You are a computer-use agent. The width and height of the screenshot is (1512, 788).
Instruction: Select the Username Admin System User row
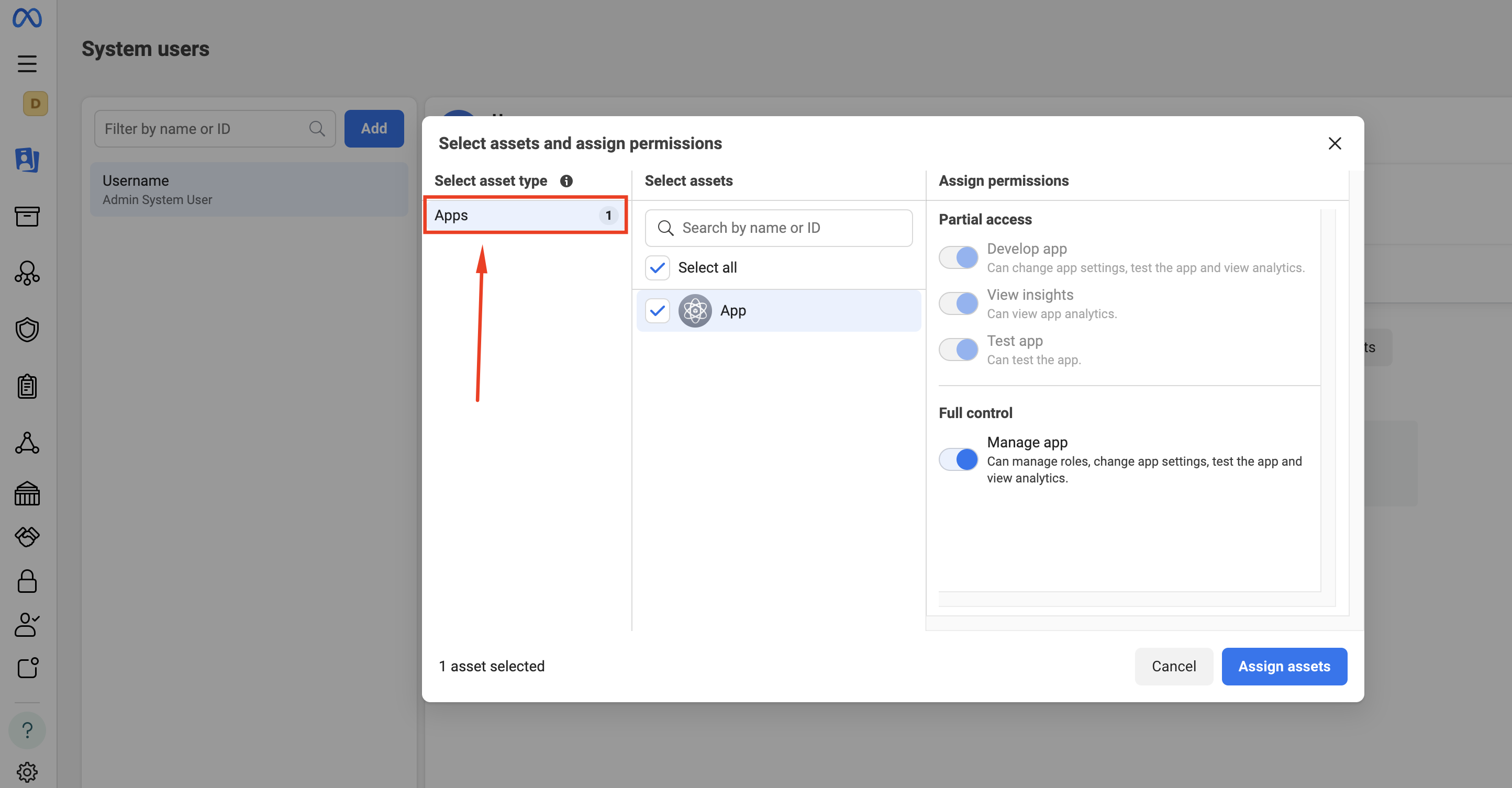coord(249,189)
